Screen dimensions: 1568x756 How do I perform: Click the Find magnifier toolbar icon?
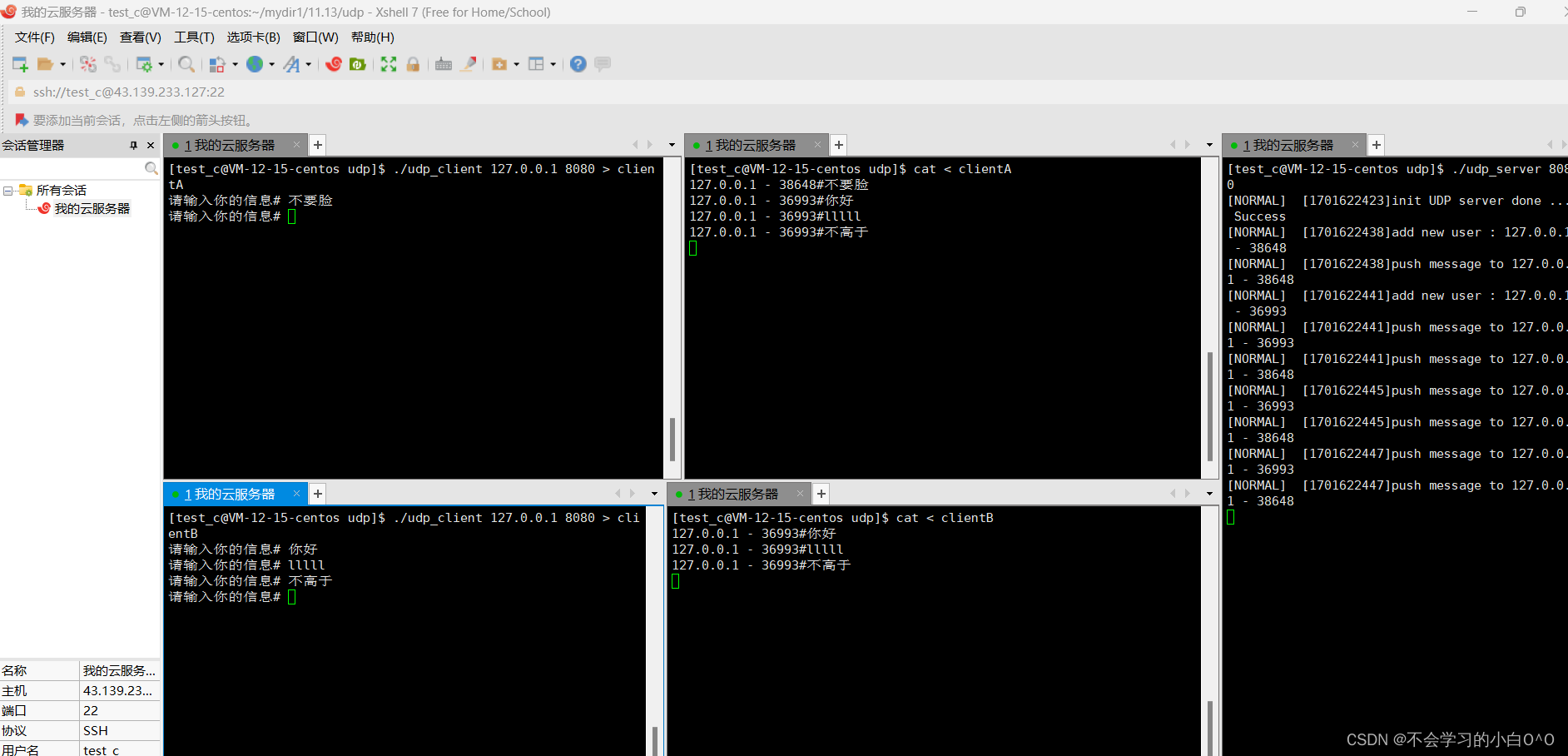(186, 64)
